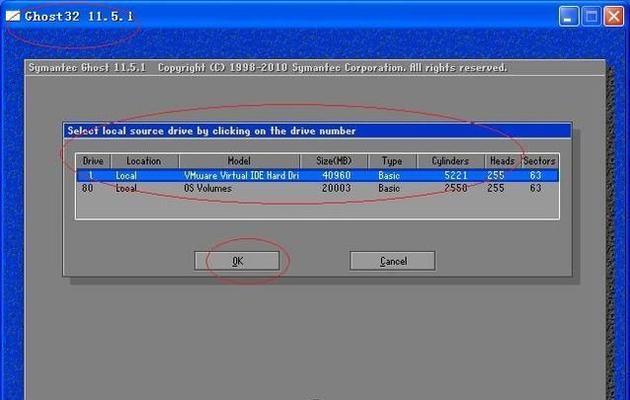Close the Ghost32 window
Image resolution: width=630 pixels, height=400 pixels.
coord(614,17)
